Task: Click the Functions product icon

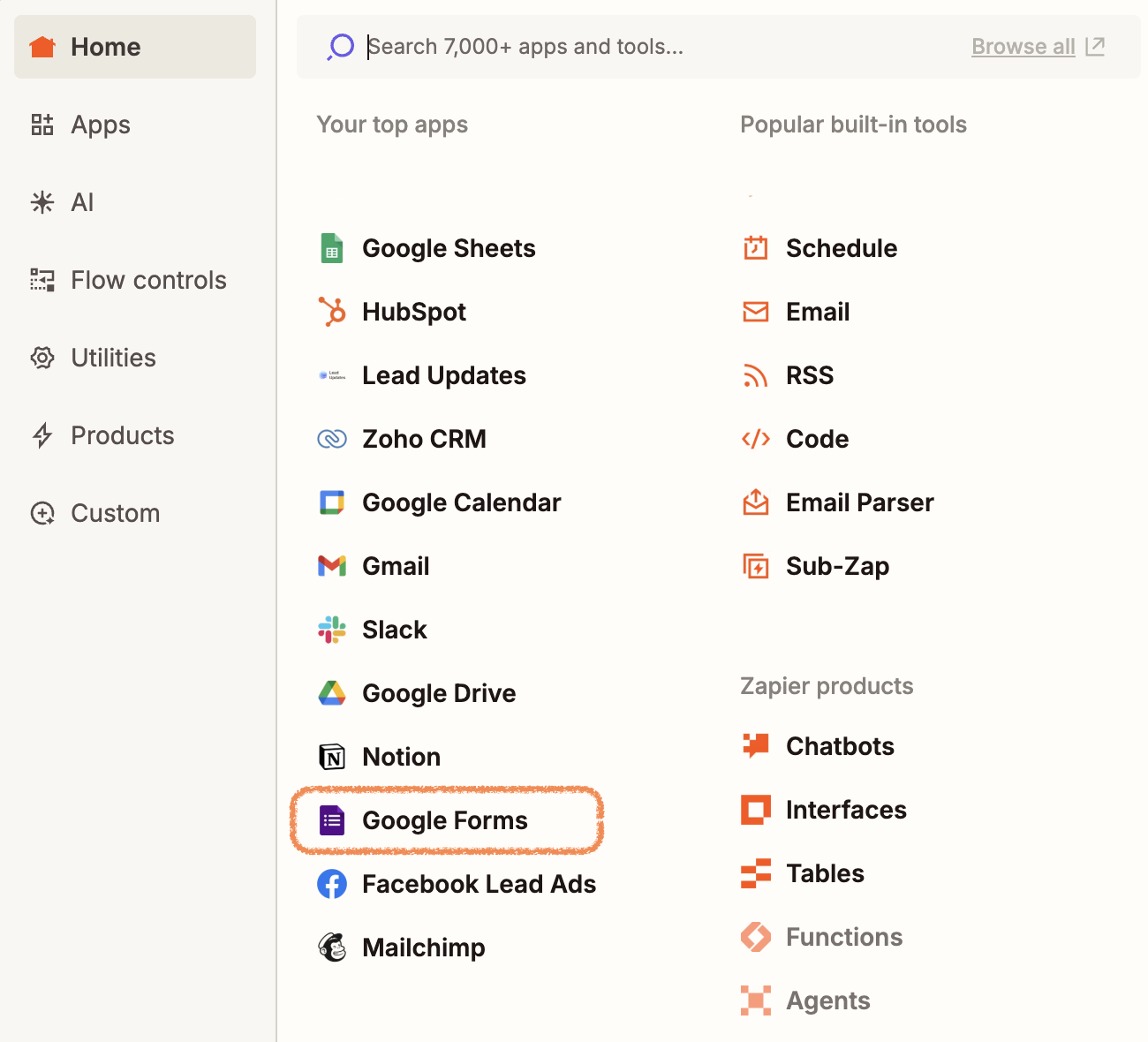Action: coord(756,937)
